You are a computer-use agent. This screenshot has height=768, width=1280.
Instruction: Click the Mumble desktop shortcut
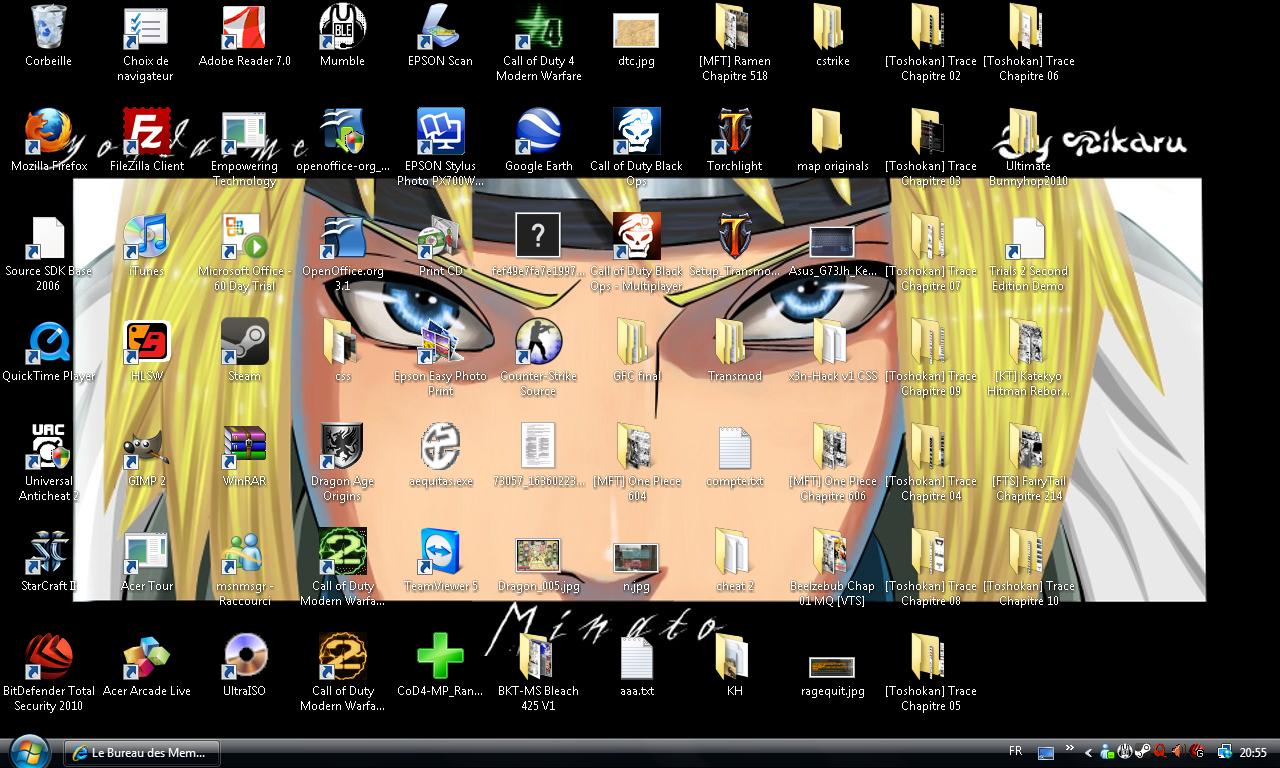342,27
